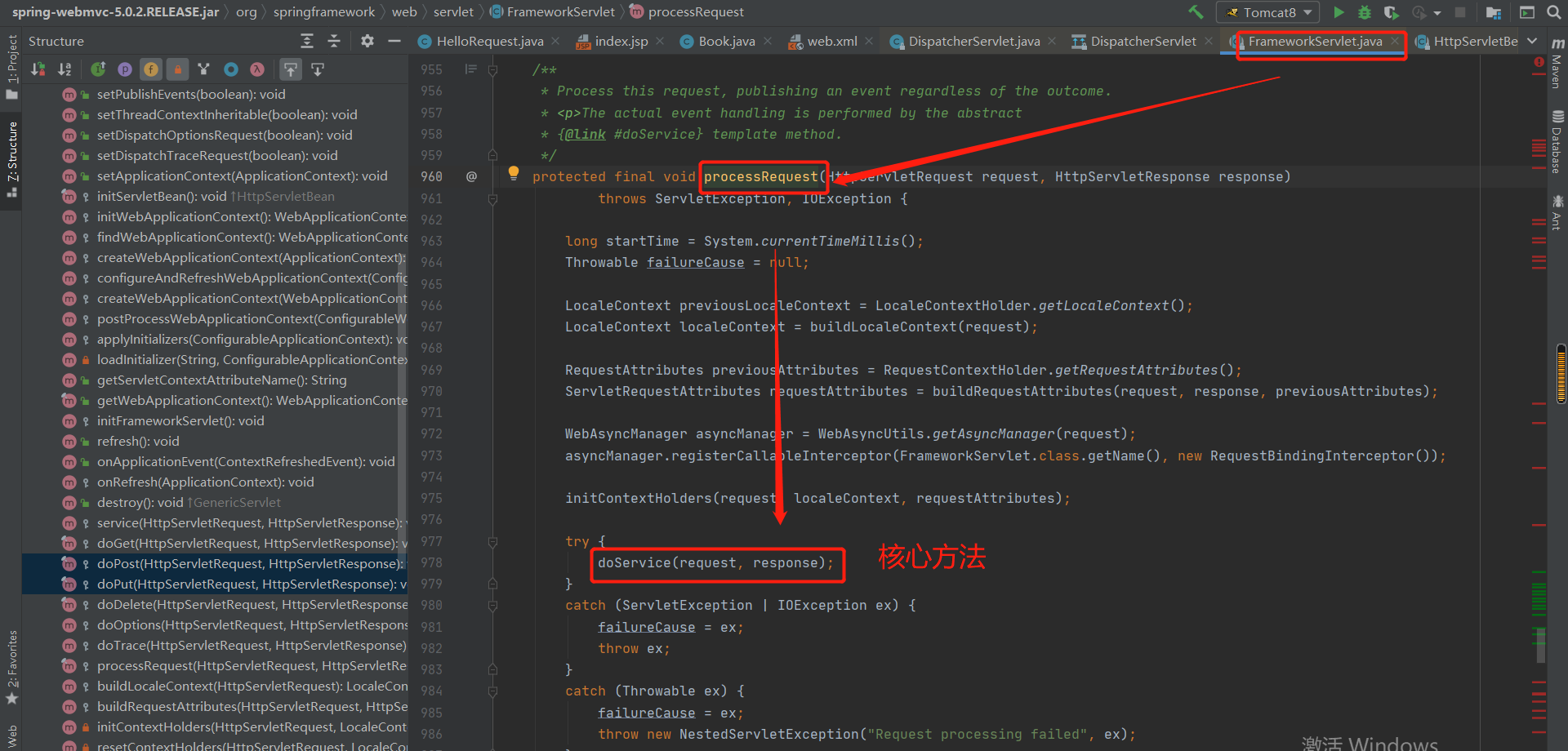Click the light bulb intention icon
Screen dimensions: 1568x751
pyautogui.click(x=514, y=173)
